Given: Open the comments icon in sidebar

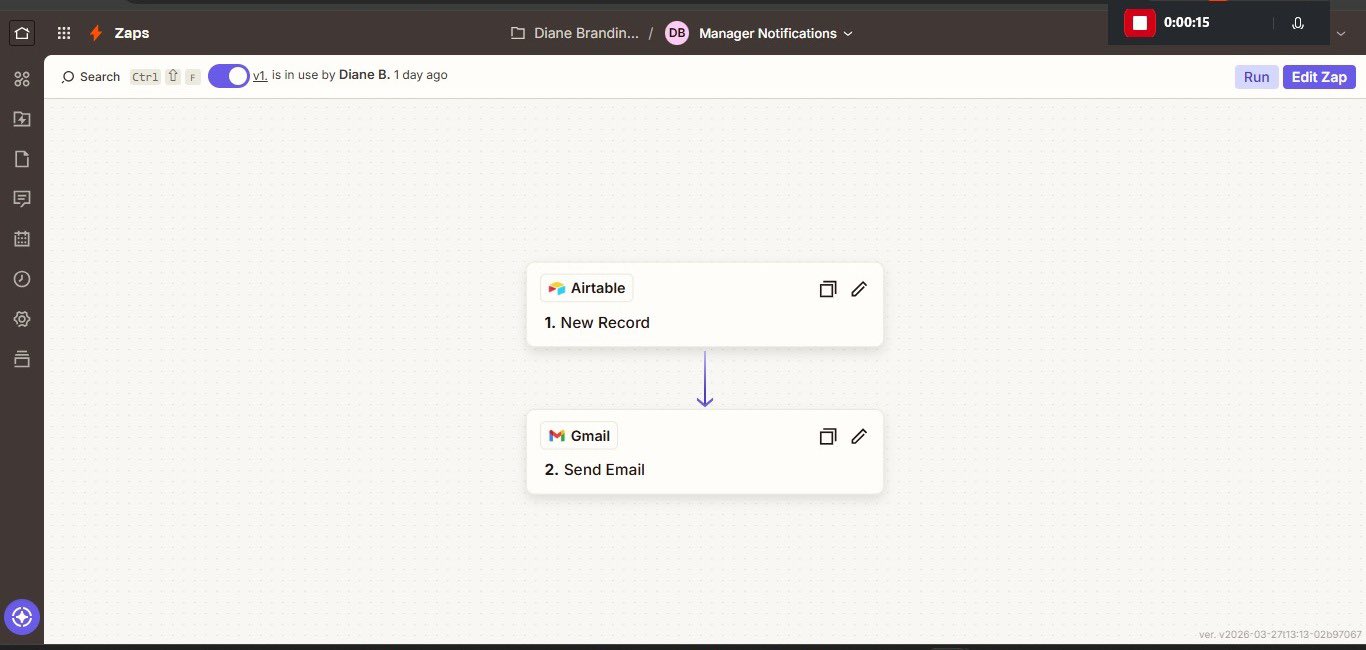Looking at the screenshot, I should pyautogui.click(x=22, y=199).
